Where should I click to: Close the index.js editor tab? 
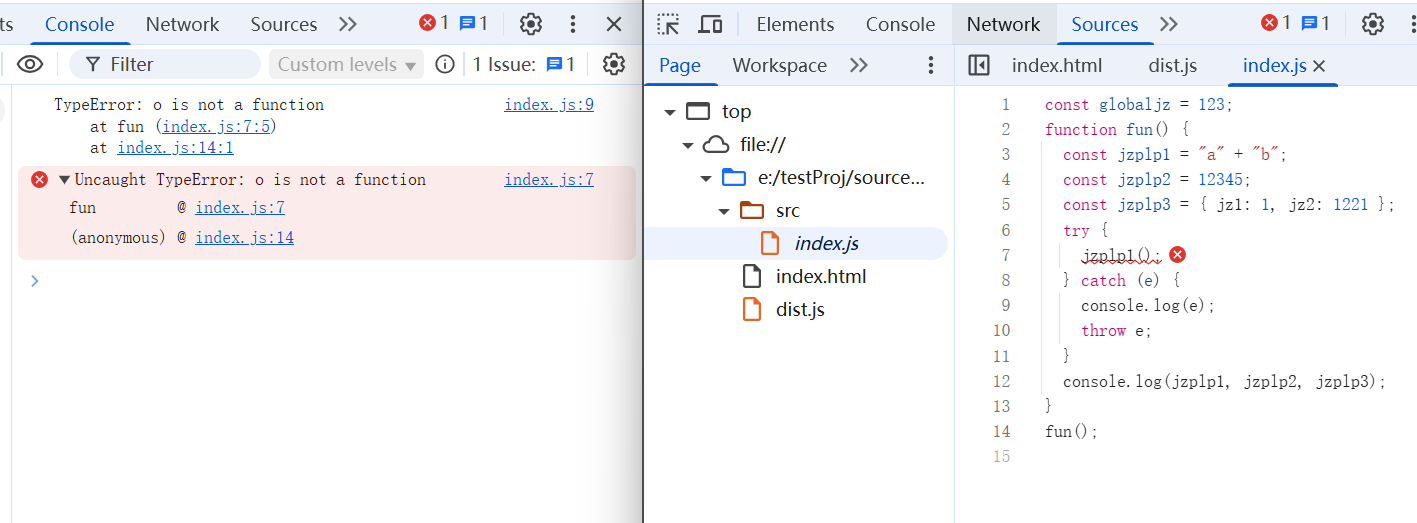[1319, 66]
